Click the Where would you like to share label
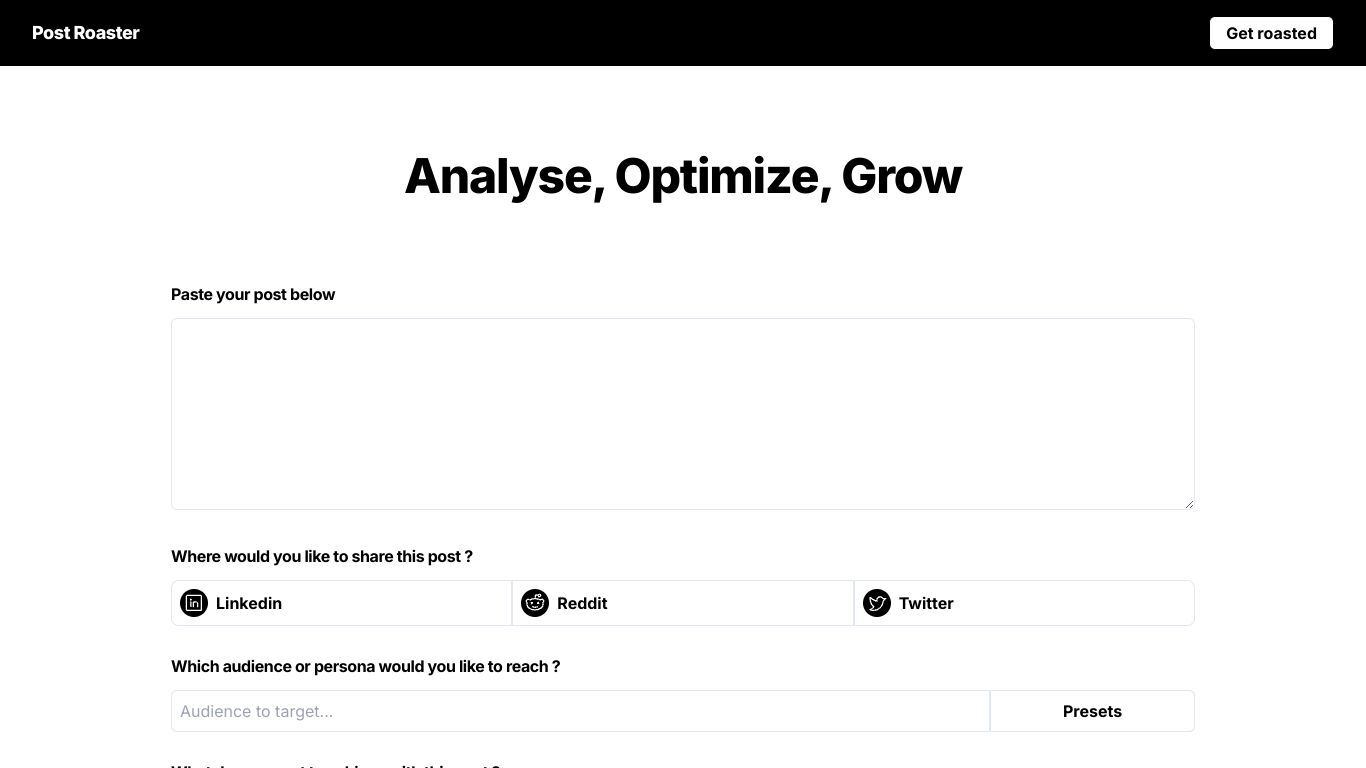The image size is (1366, 768). point(322,556)
